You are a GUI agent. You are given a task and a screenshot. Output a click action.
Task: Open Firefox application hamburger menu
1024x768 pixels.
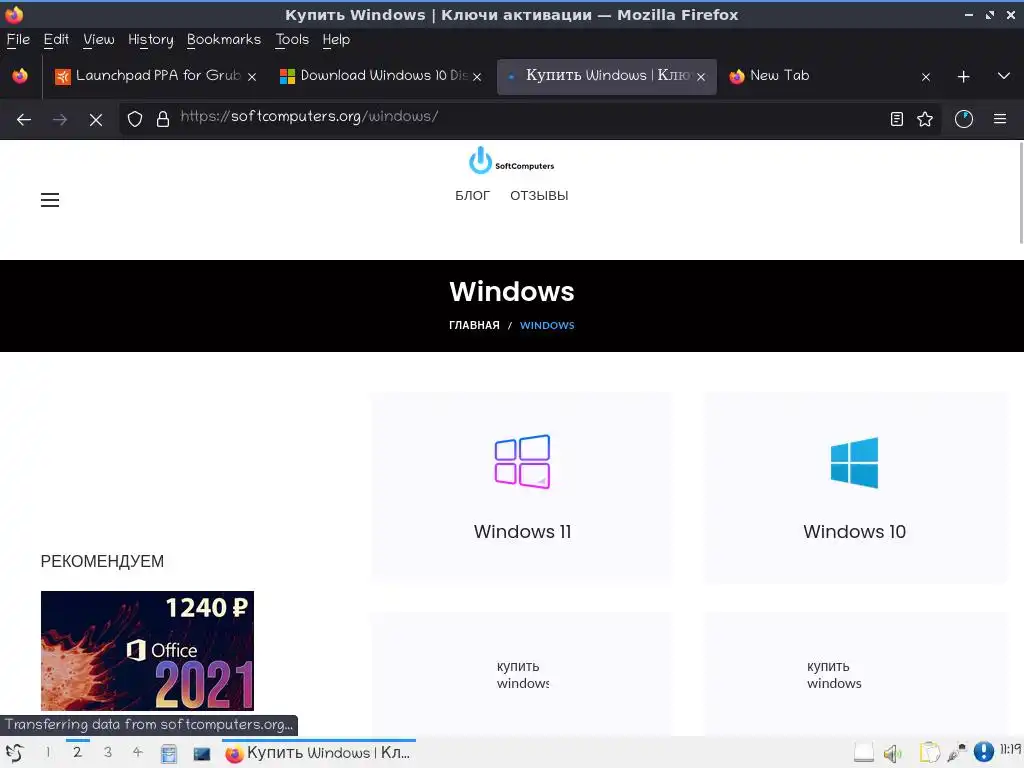(1000, 119)
